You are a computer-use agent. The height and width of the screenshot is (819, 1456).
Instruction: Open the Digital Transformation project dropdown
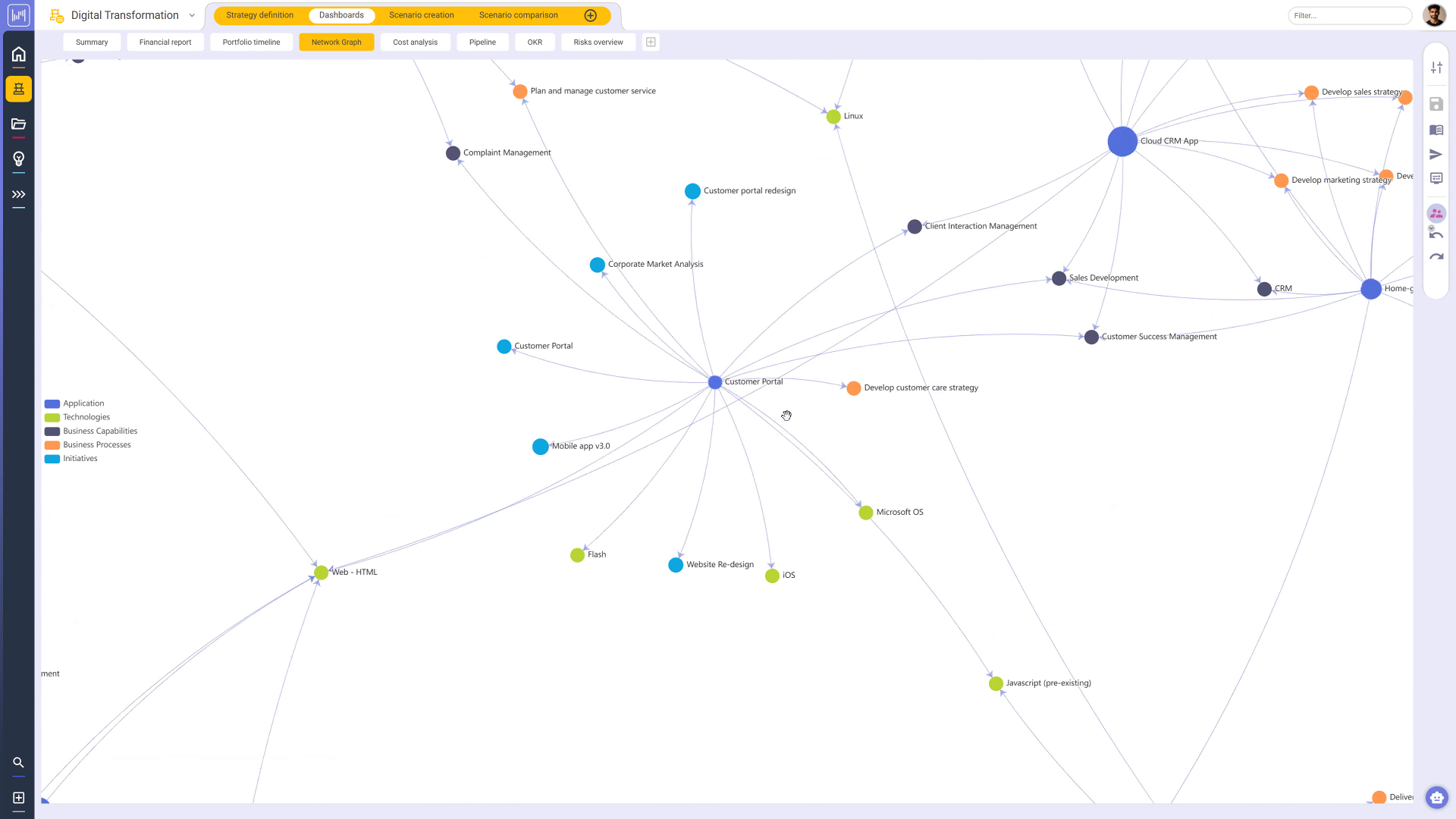(x=191, y=14)
